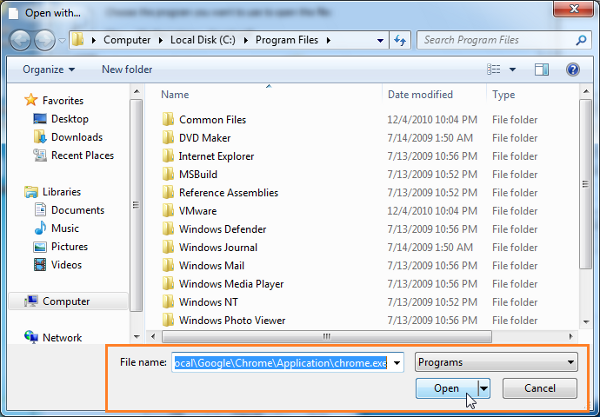
Task: Click the navigation pane scrollbar thumb
Action: click(x=136, y=205)
